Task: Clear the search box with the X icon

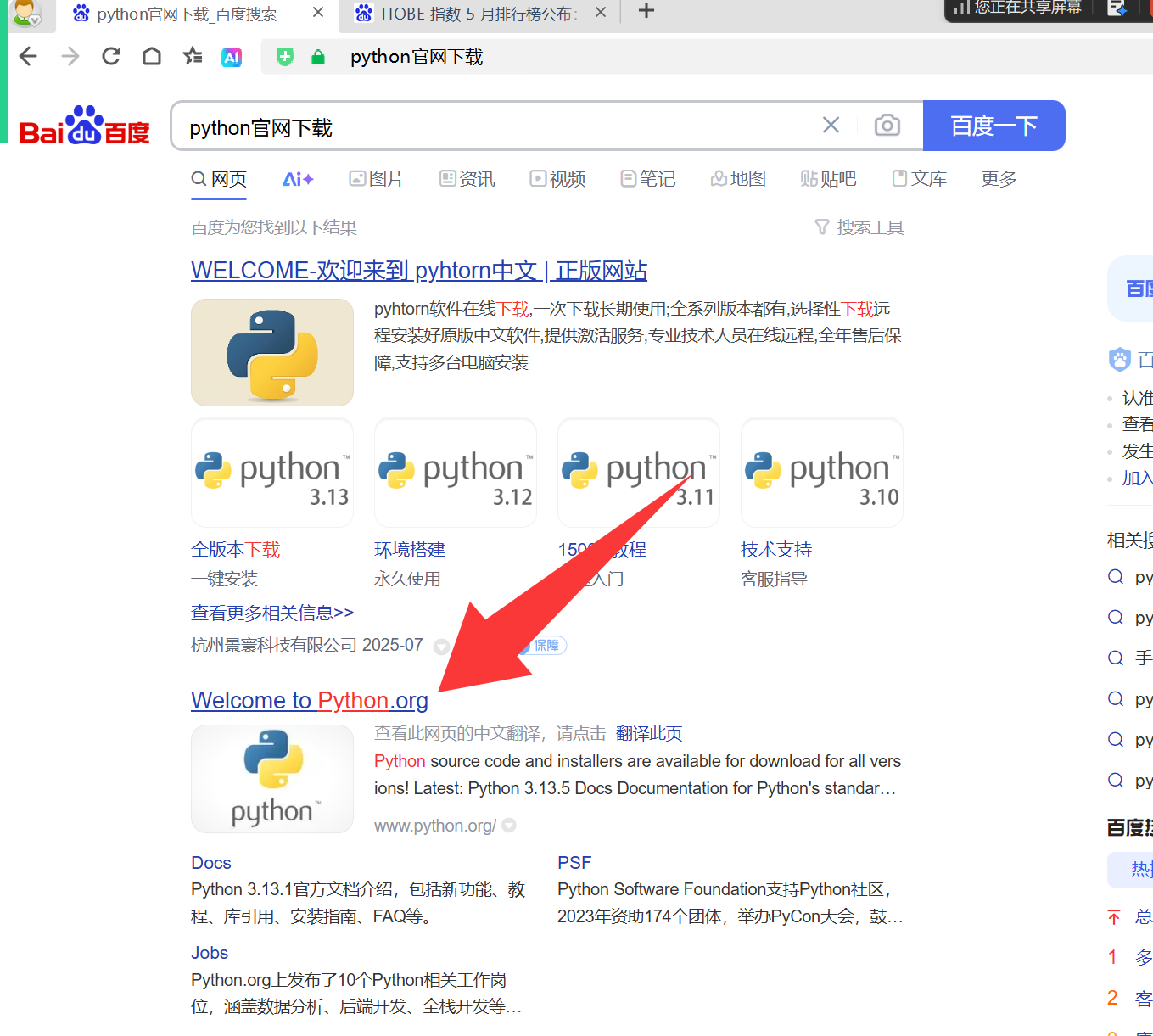Action: click(831, 126)
